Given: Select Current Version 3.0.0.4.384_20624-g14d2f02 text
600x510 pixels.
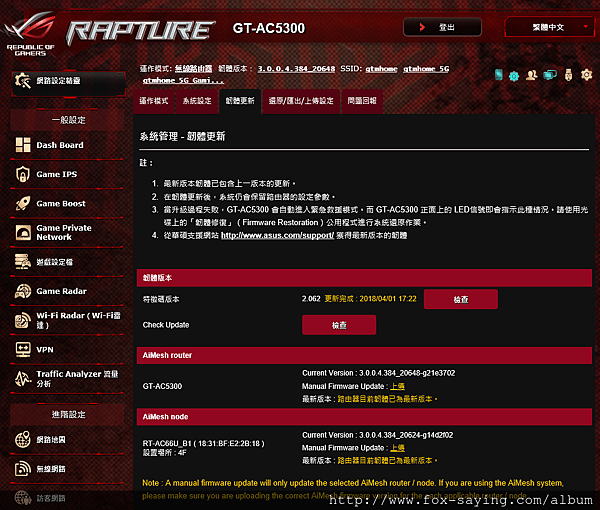Looking at the screenshot, I should tap(377, 435).
